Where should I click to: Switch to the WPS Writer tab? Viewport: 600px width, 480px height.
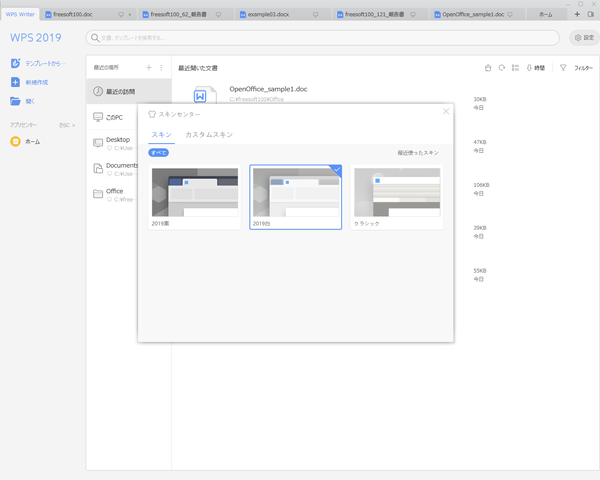(x=20, y=14)
